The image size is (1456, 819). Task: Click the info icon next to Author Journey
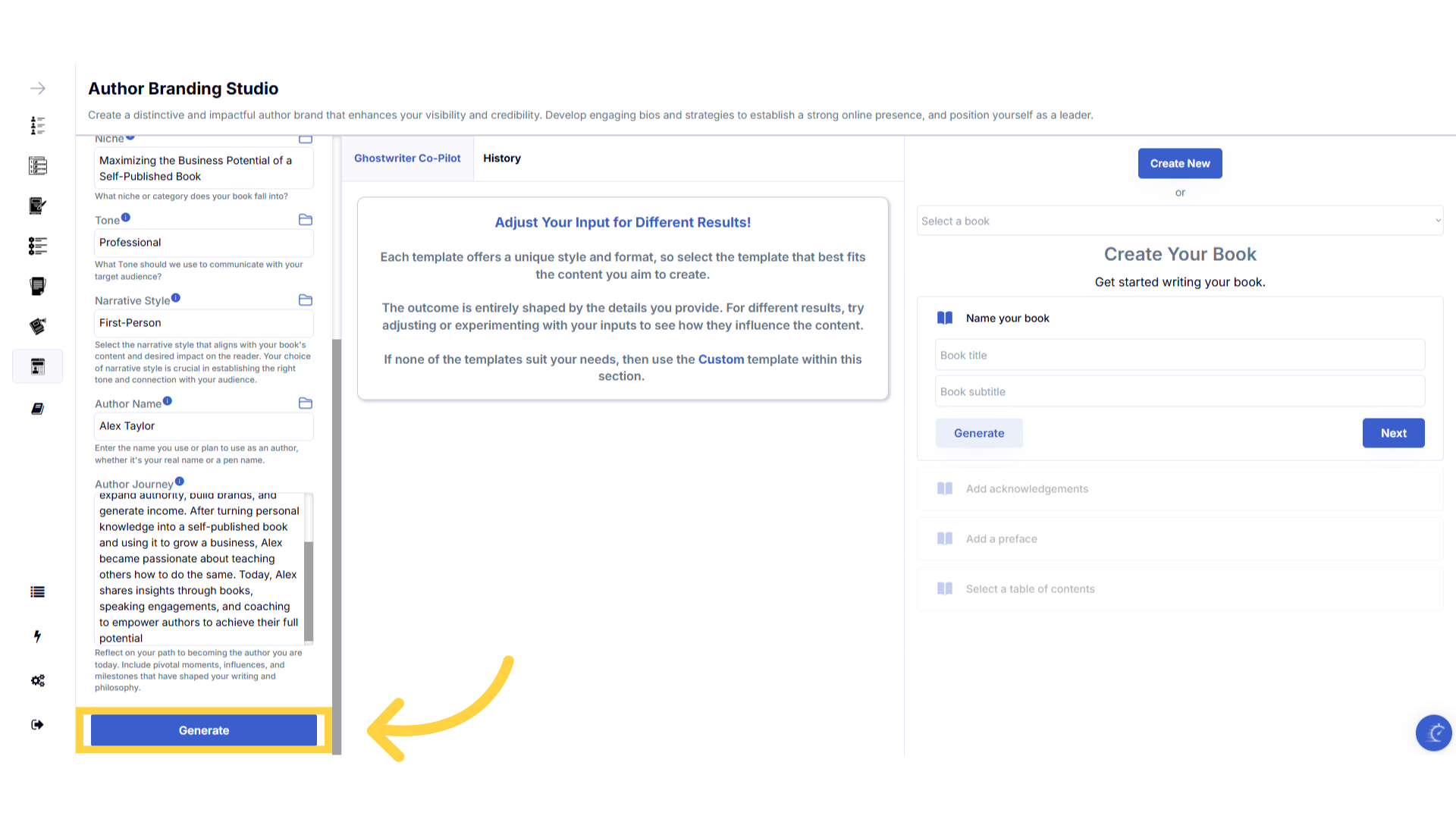[180, 482]
